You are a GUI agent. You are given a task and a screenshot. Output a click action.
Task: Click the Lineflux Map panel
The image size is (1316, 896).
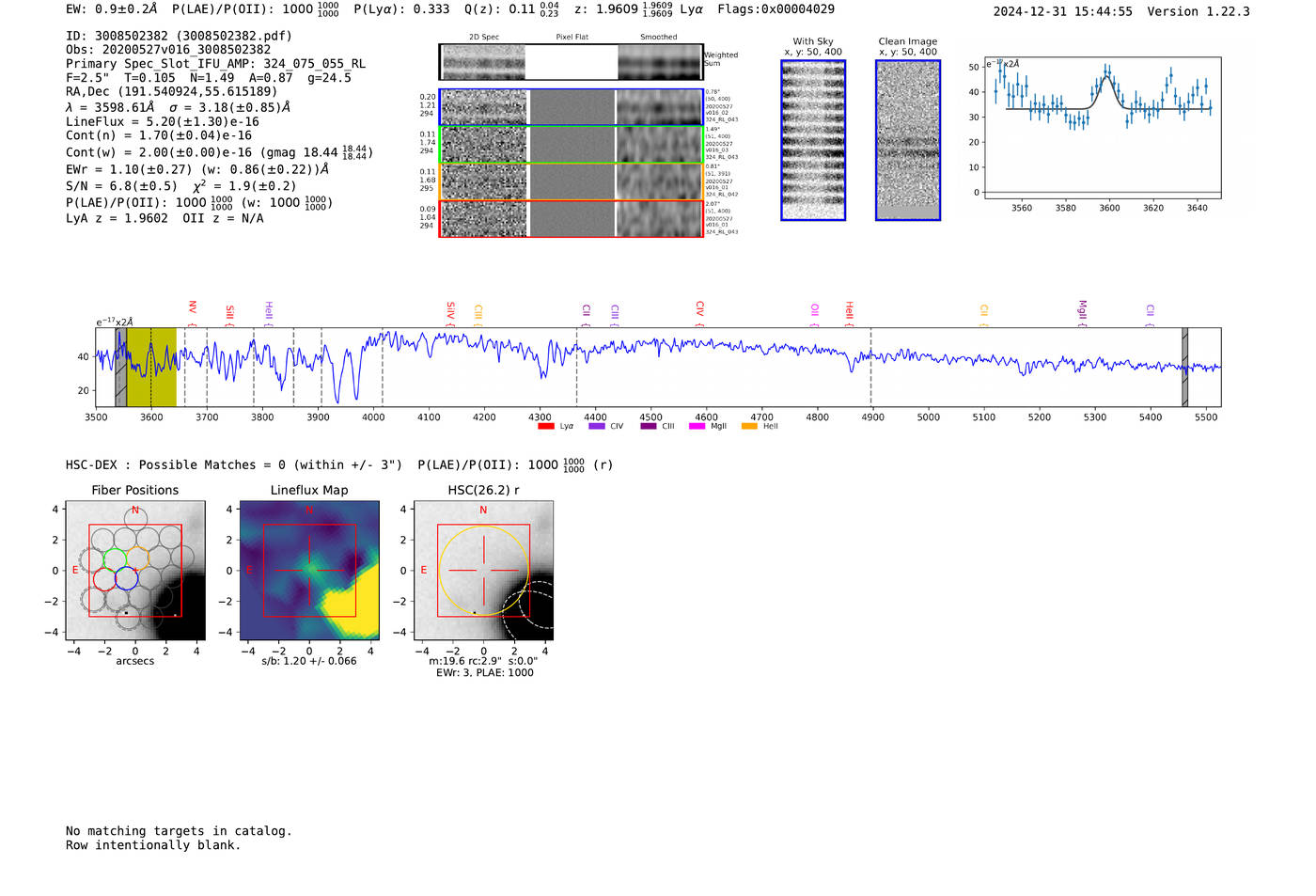309,571
